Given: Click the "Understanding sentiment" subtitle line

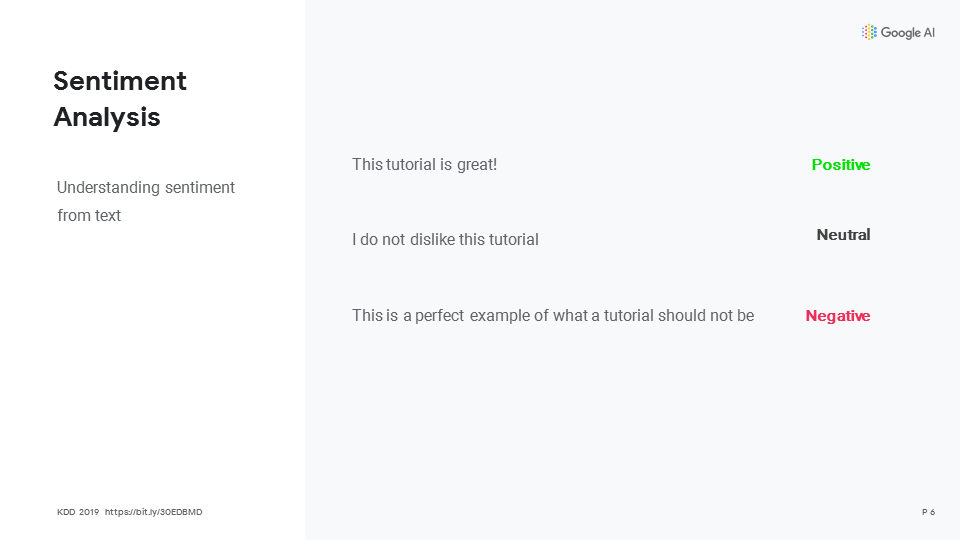Looking at the screenshot, I should [146, 188].
